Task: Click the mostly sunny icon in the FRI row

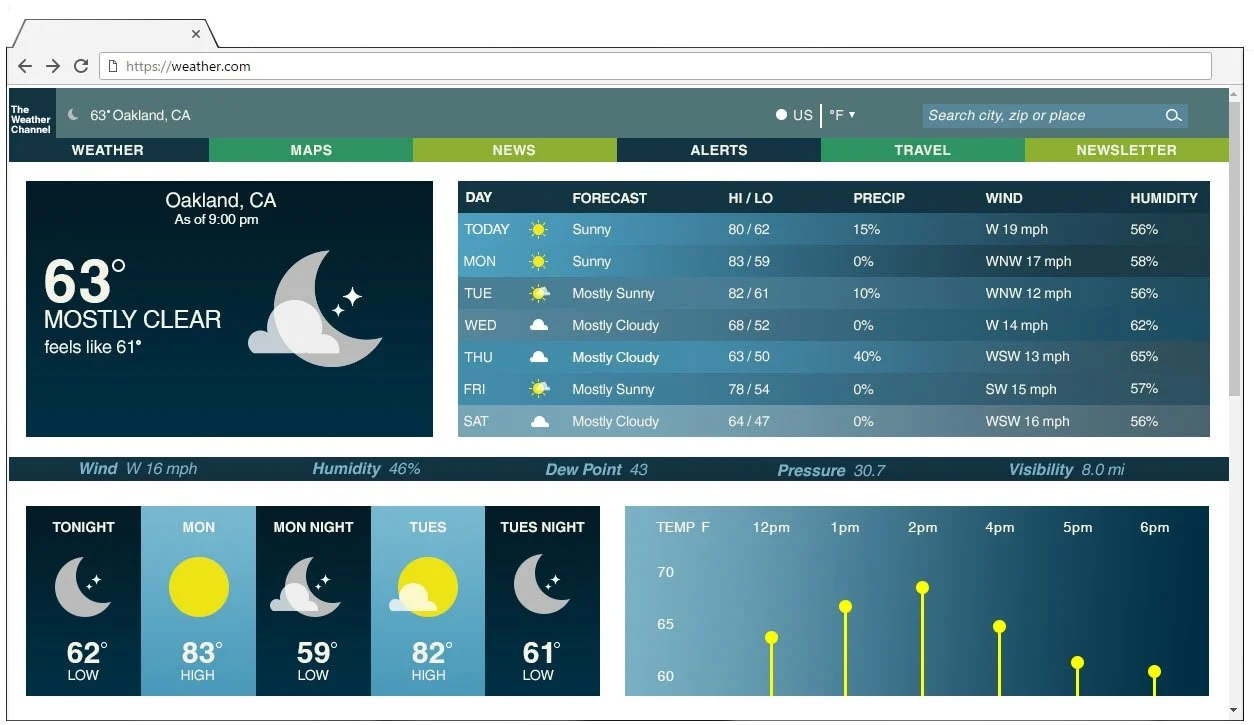Action: pos(539,389)
